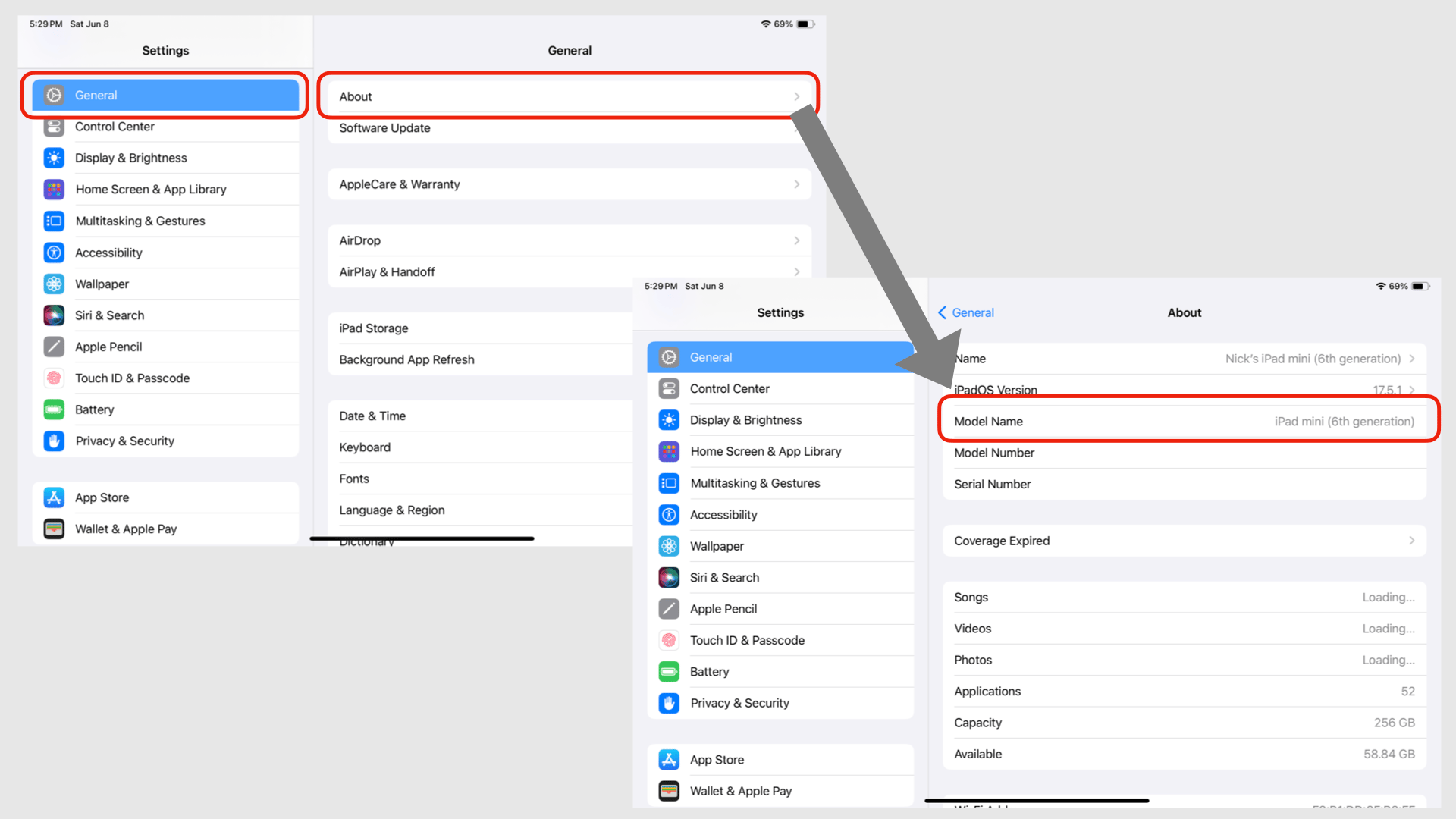Click Battery icon in right screenshot
The image size is (1456, 819).
[x=669, y=672]
